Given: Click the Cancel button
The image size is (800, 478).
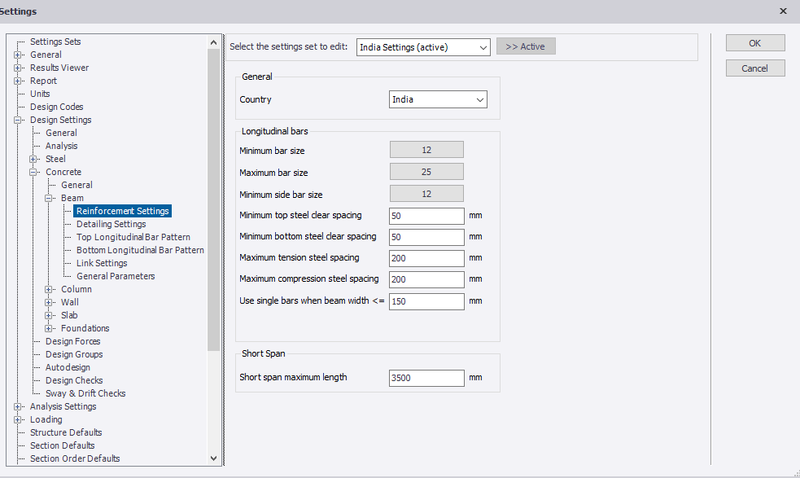Looking at the screenshot, I should tap(755, 68).
